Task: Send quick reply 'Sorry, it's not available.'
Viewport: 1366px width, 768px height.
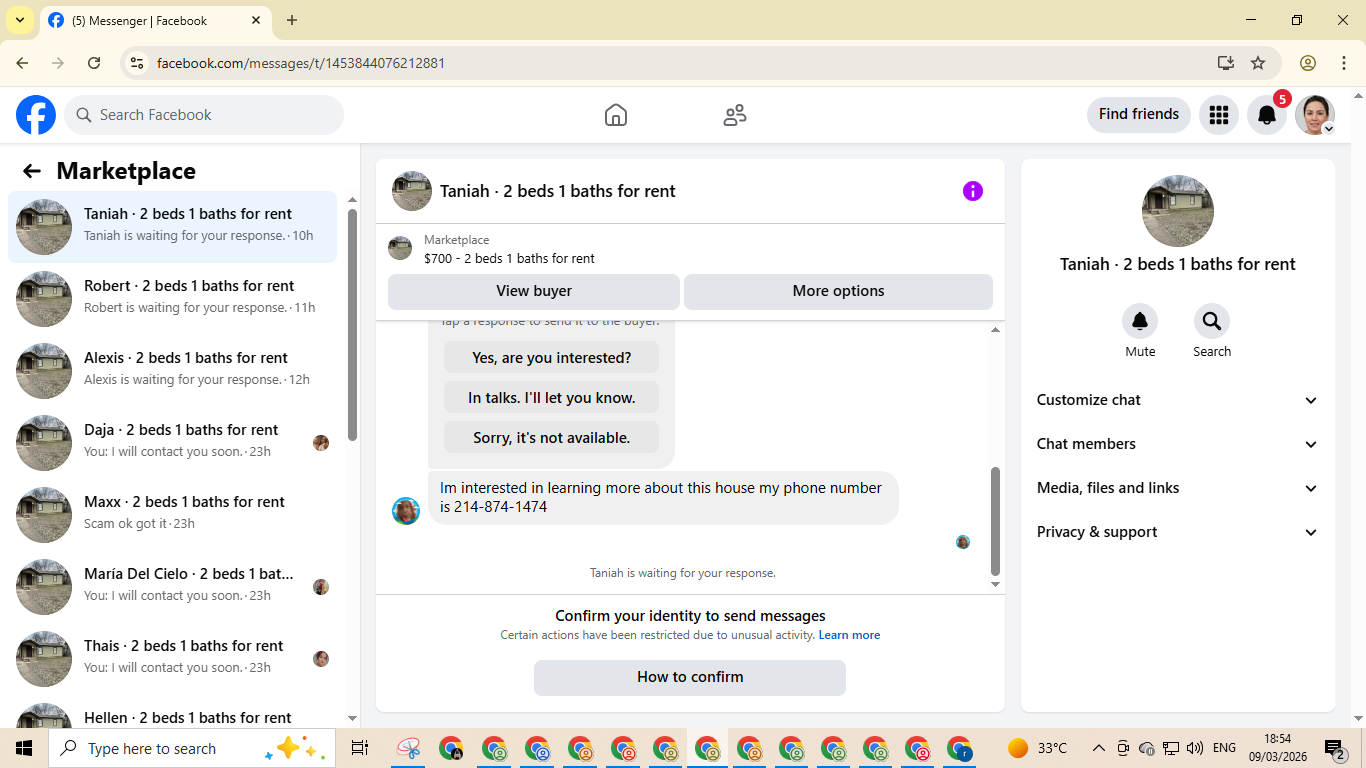Action: coord(551,437)
